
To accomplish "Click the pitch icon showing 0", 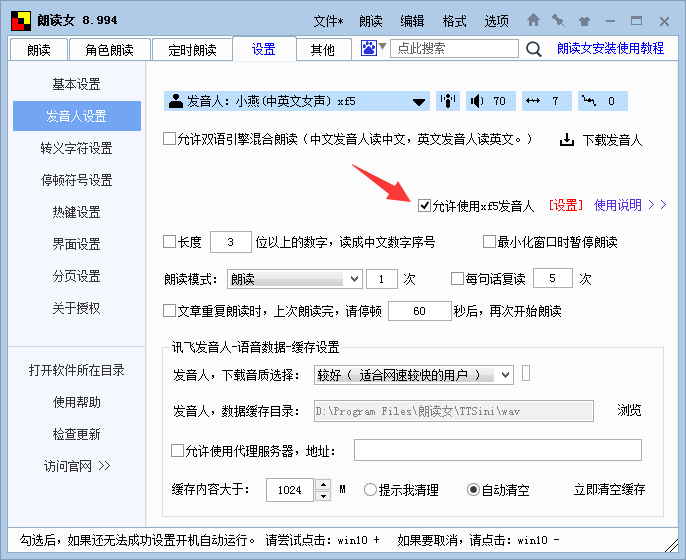I will point(589,101).
